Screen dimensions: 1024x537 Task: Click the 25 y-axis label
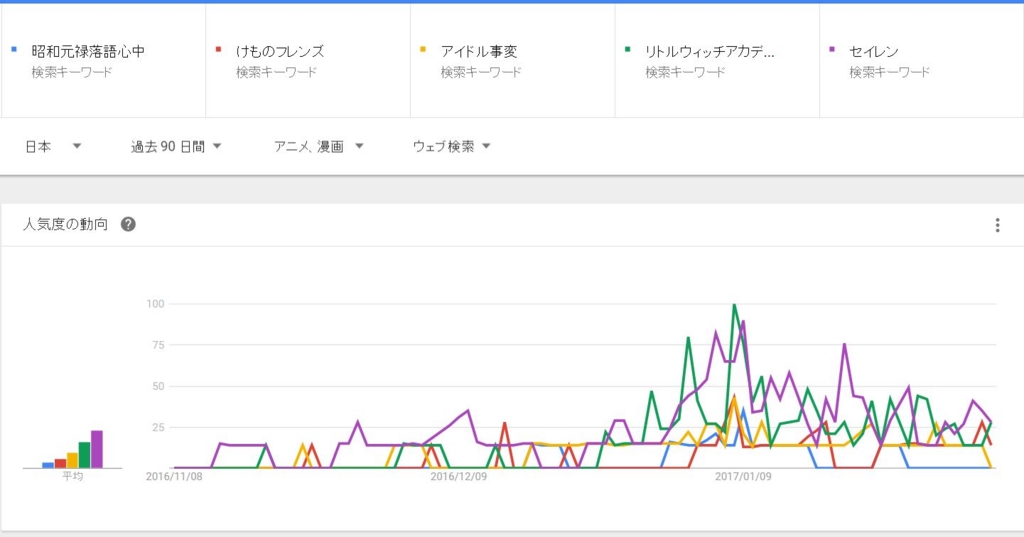tap(158, 427)
